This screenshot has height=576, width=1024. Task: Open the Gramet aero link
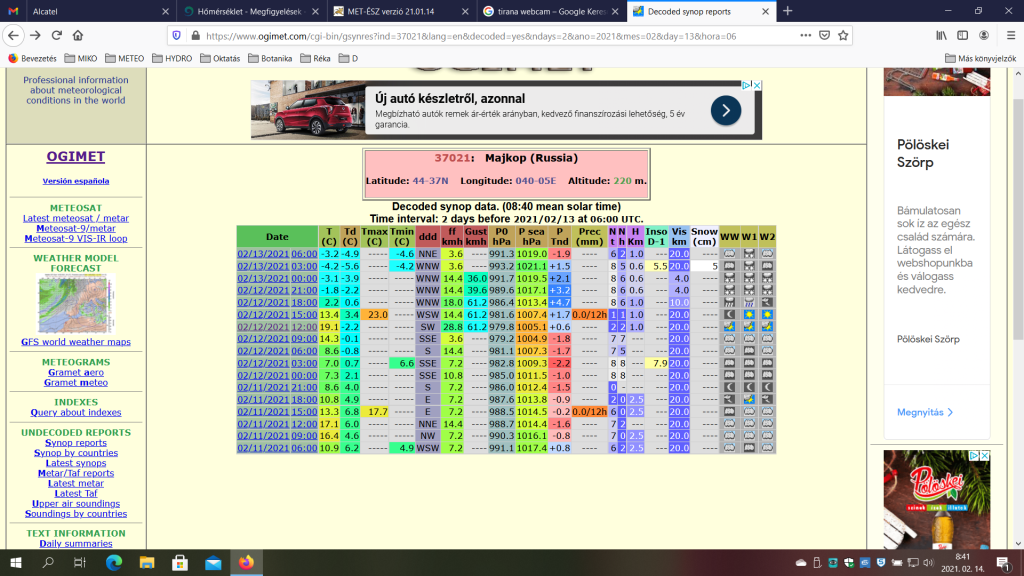(x=76, y=372)
